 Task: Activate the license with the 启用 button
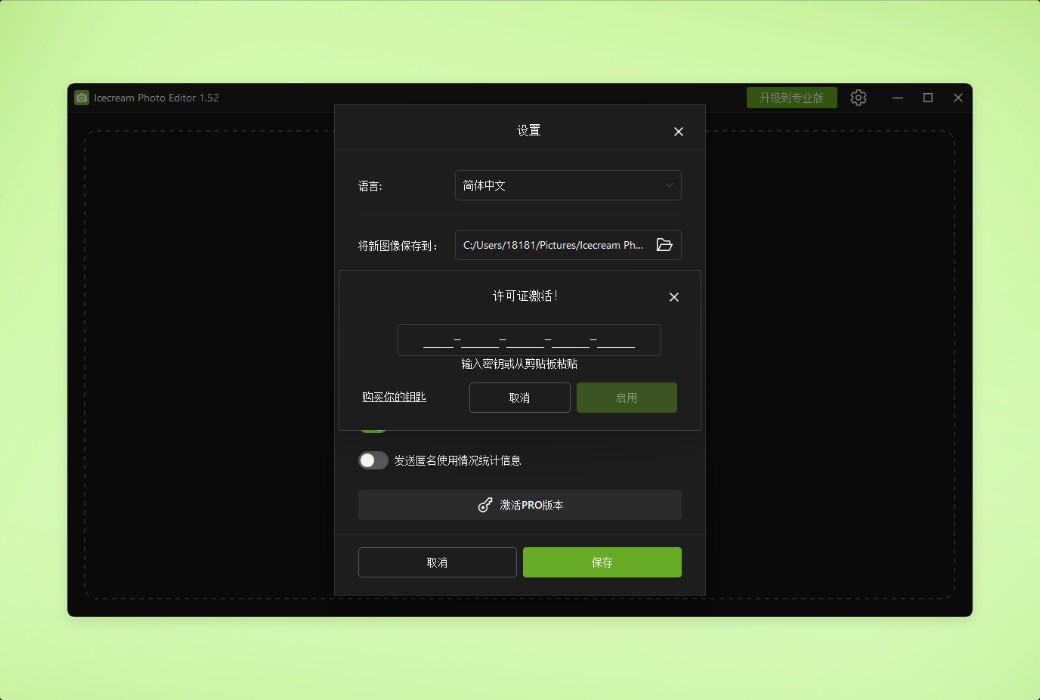point(627,397)
